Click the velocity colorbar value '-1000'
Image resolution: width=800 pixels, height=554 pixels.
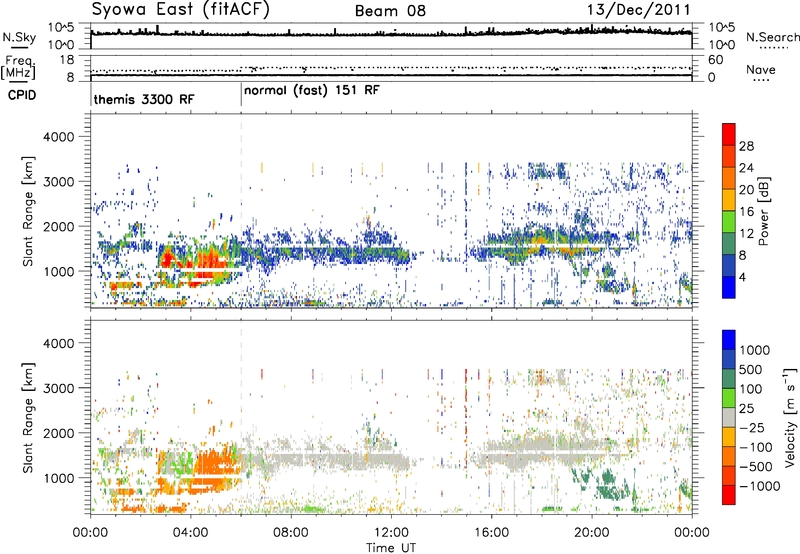[x=759, y=486]
